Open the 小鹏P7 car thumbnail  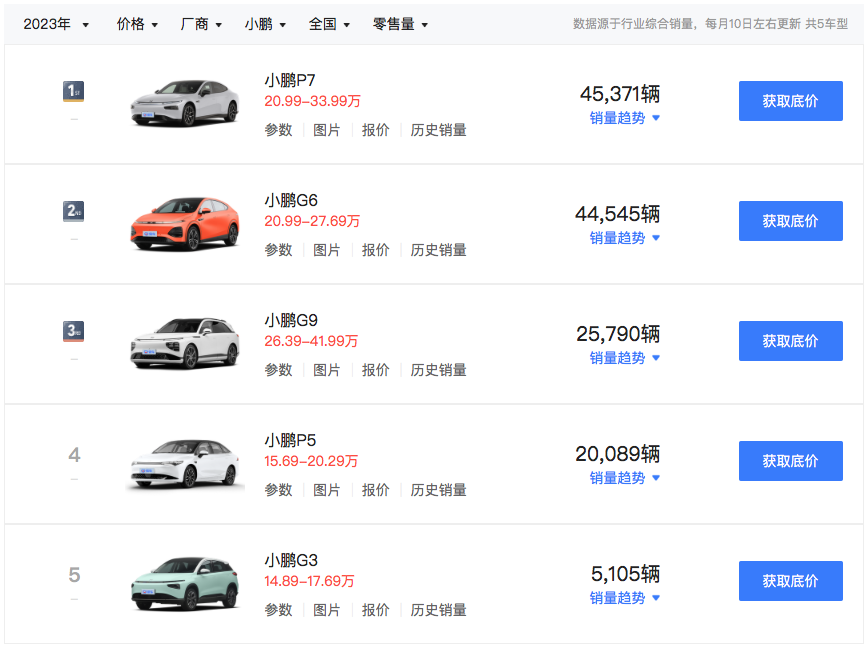pos(185,102)
